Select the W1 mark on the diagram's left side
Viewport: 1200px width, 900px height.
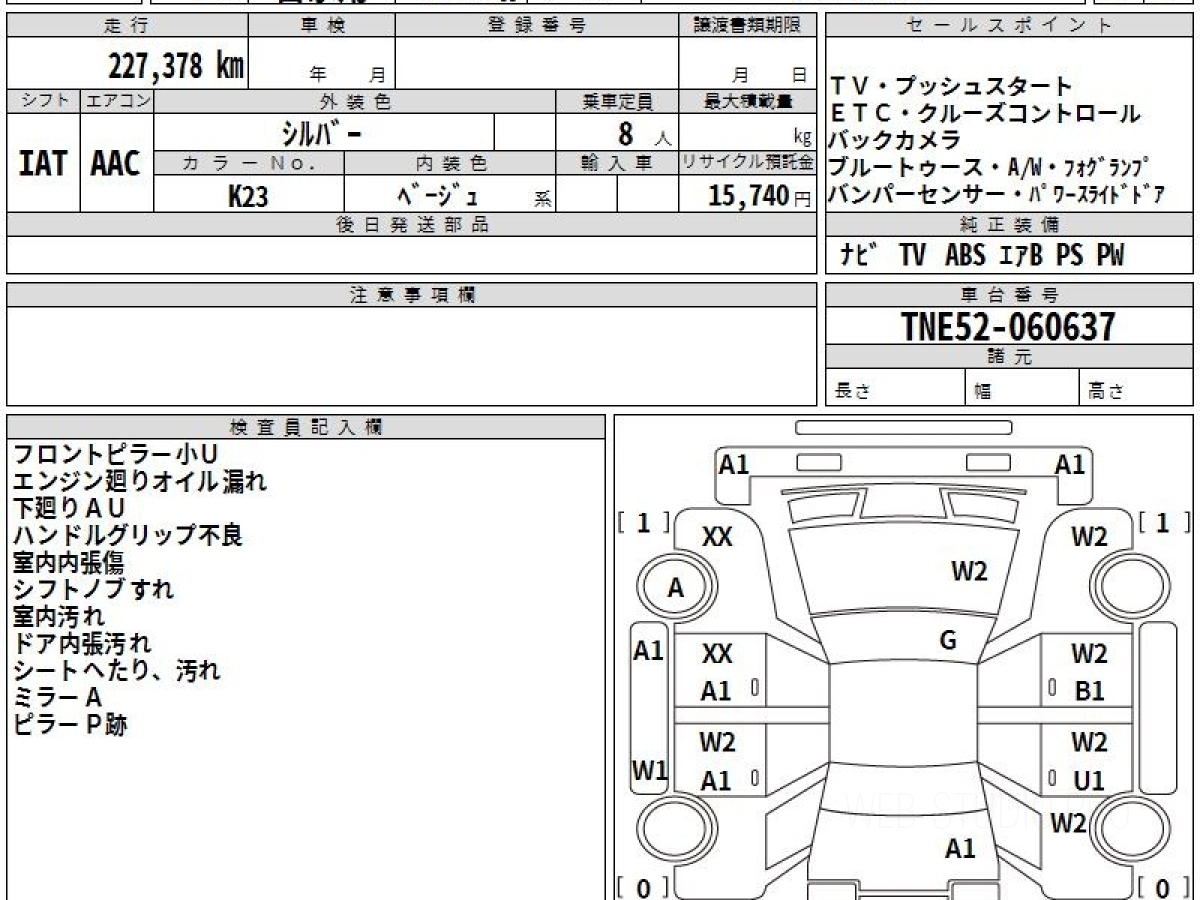649,770
